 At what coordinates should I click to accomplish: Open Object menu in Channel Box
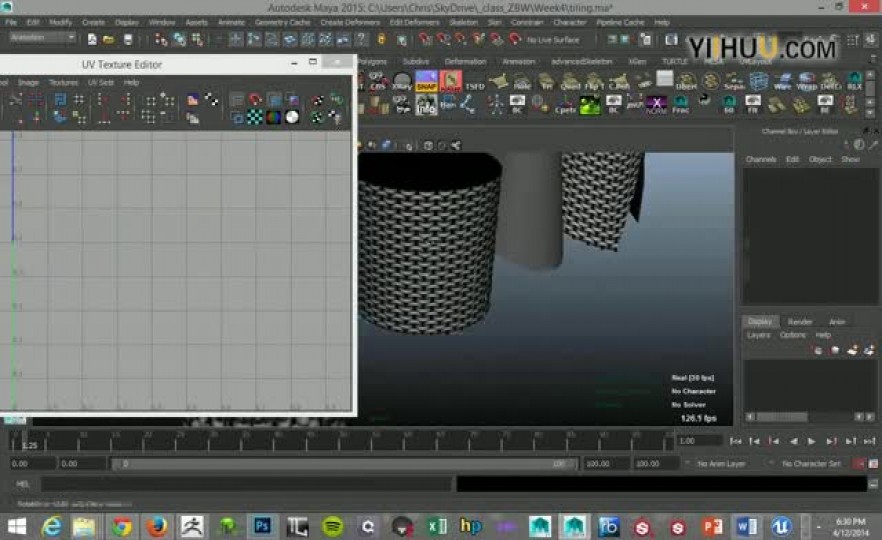coord(820,159)
